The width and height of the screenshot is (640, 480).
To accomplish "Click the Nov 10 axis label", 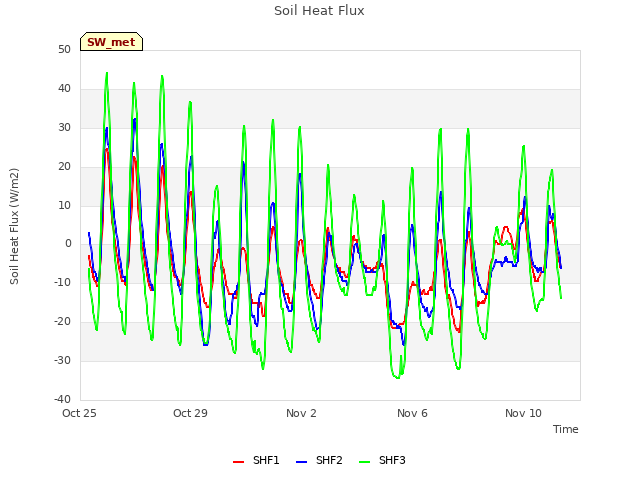I will [523, 413].
